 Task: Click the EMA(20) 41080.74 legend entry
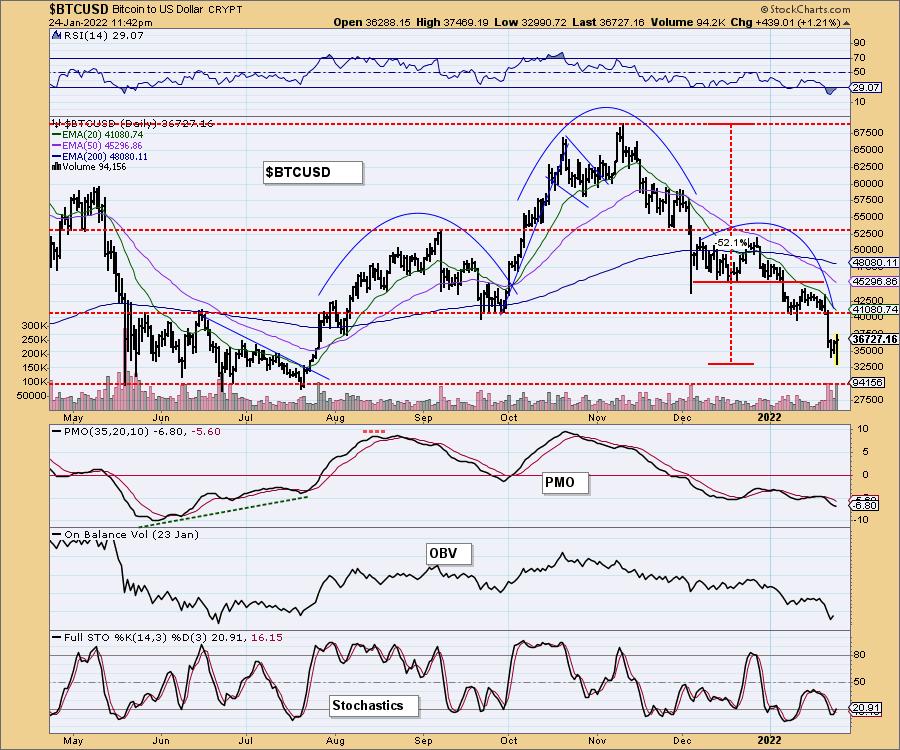pyautogui.click(x=98, y=134)
